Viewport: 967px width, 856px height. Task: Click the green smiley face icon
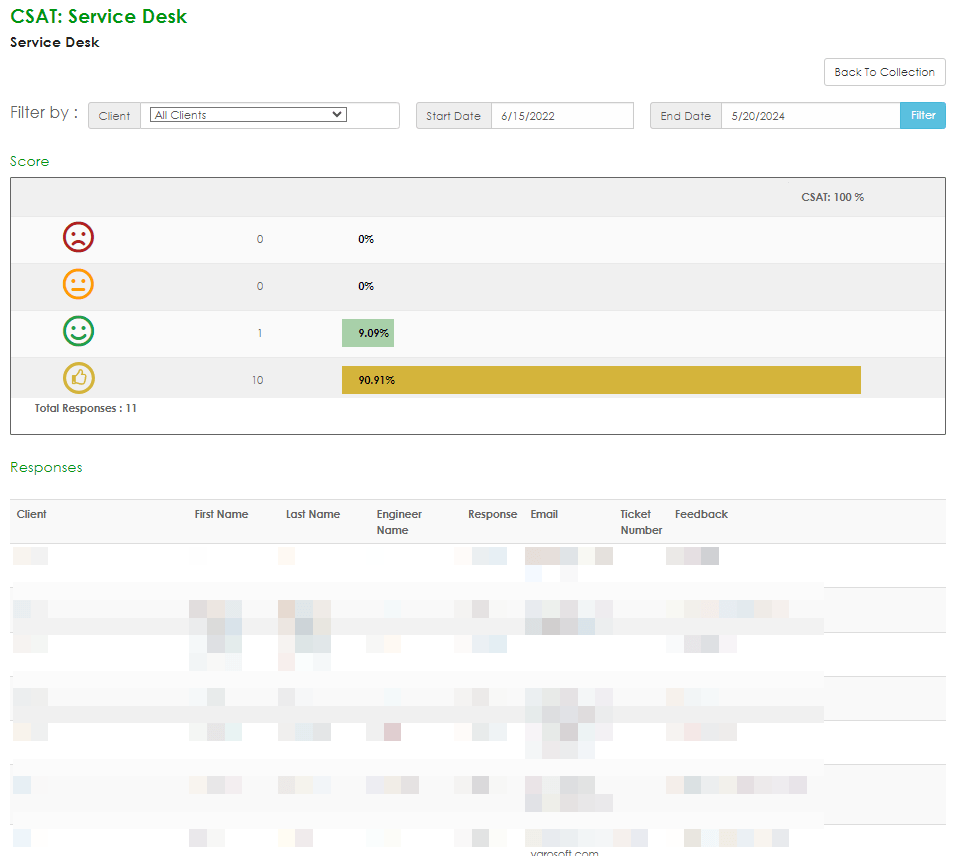[x=78, y=331]
